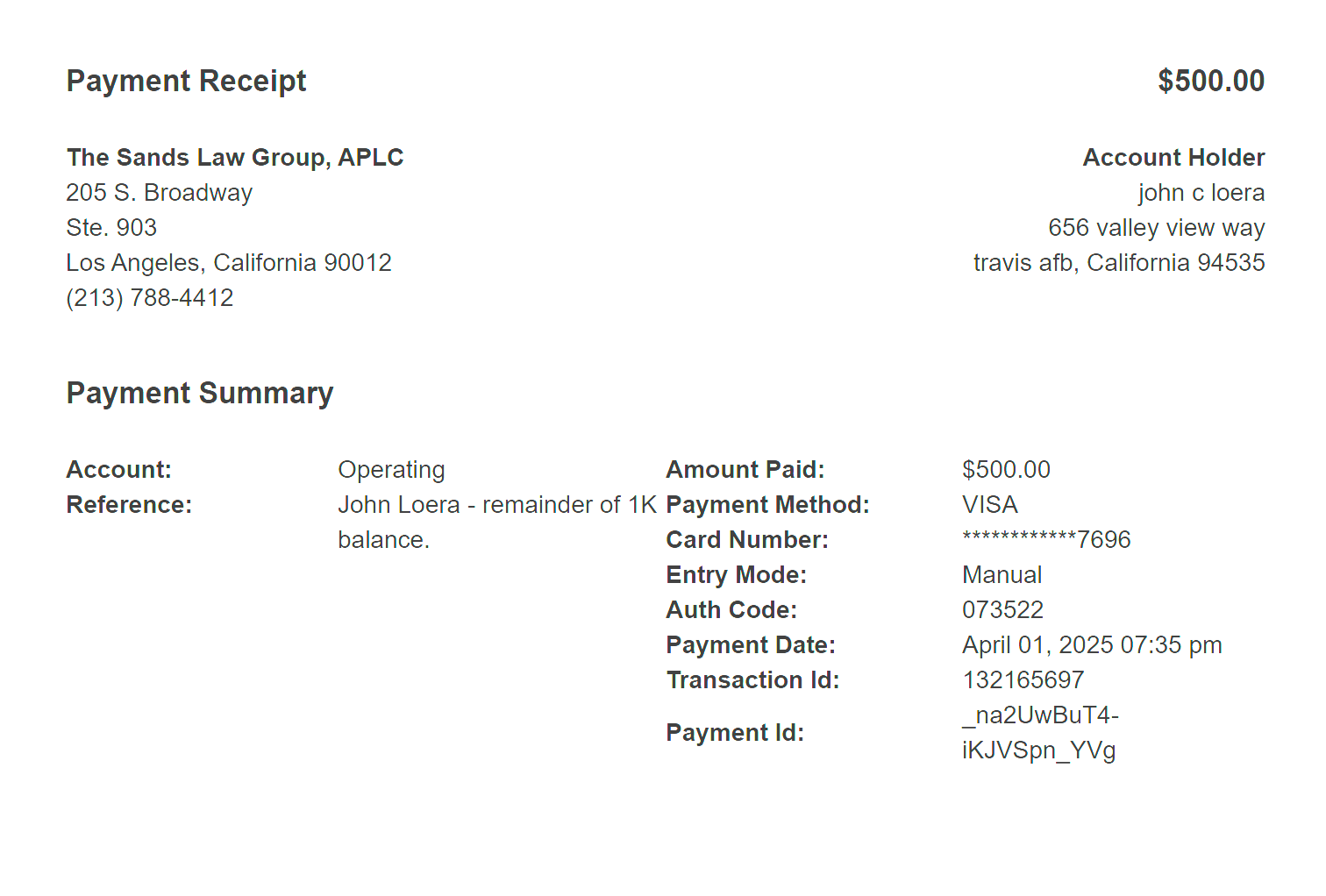The width and height of the screenshot is (1326, 896).
Task: Select the auth code 073522
Action: (x=1003, y=609)
